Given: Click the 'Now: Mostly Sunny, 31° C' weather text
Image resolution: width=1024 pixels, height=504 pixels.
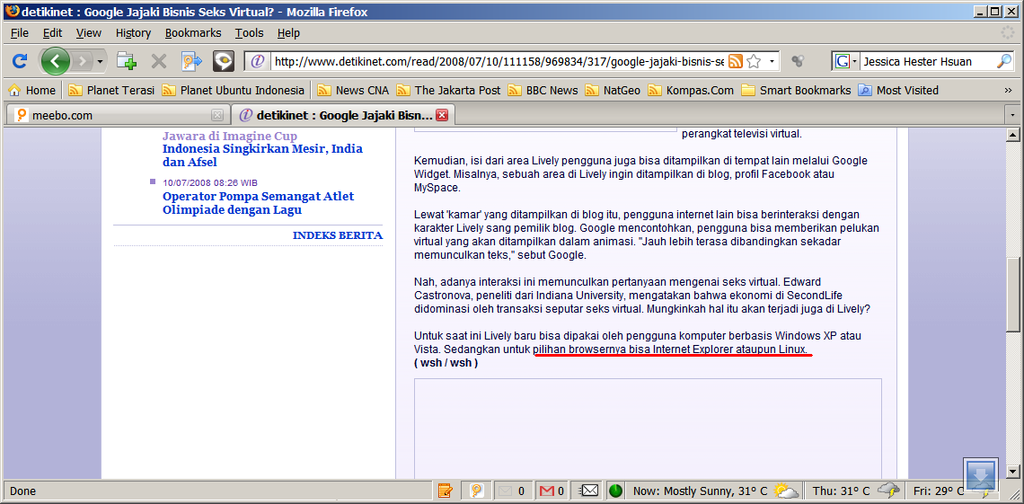Looking at the screenshot, I should click(699, 491).
